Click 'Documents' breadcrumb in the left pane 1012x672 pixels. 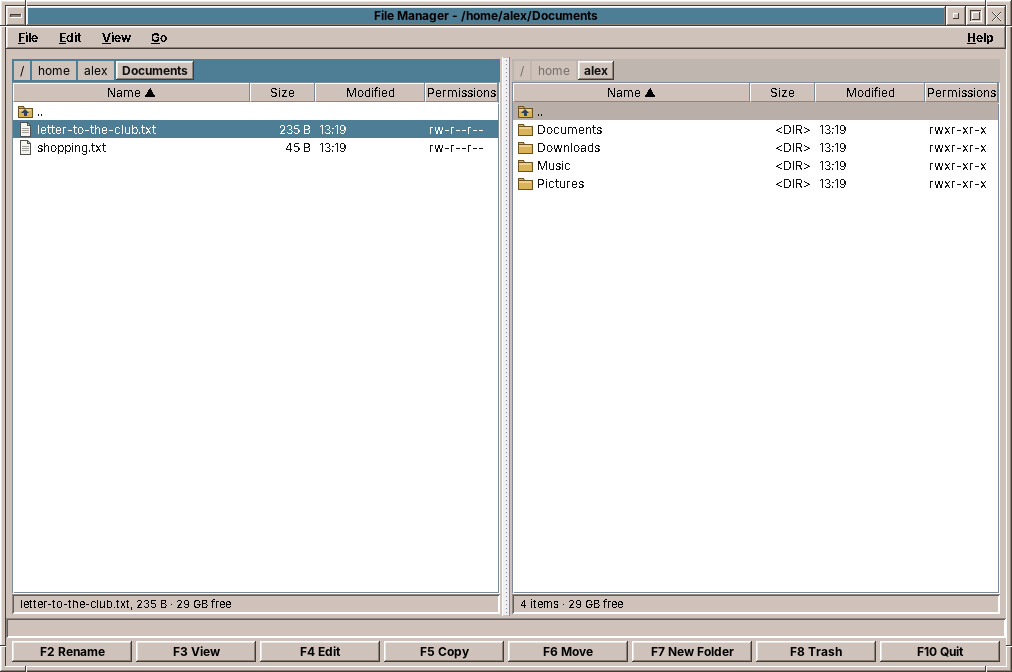[154, 70]
